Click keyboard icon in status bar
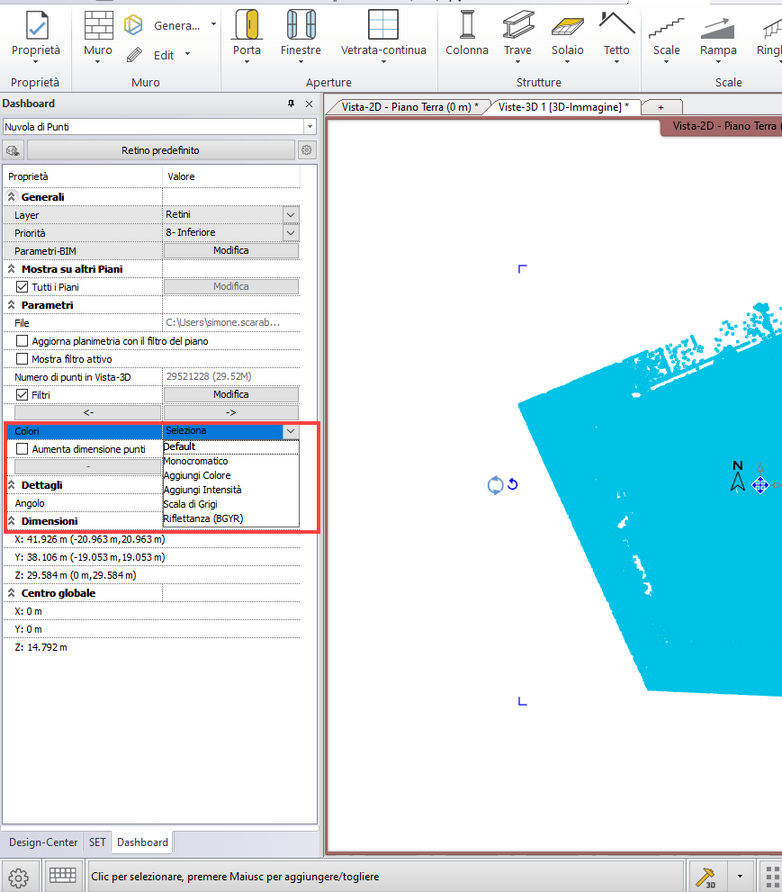Viewport: 782px width, 892px height. (63, 876)
